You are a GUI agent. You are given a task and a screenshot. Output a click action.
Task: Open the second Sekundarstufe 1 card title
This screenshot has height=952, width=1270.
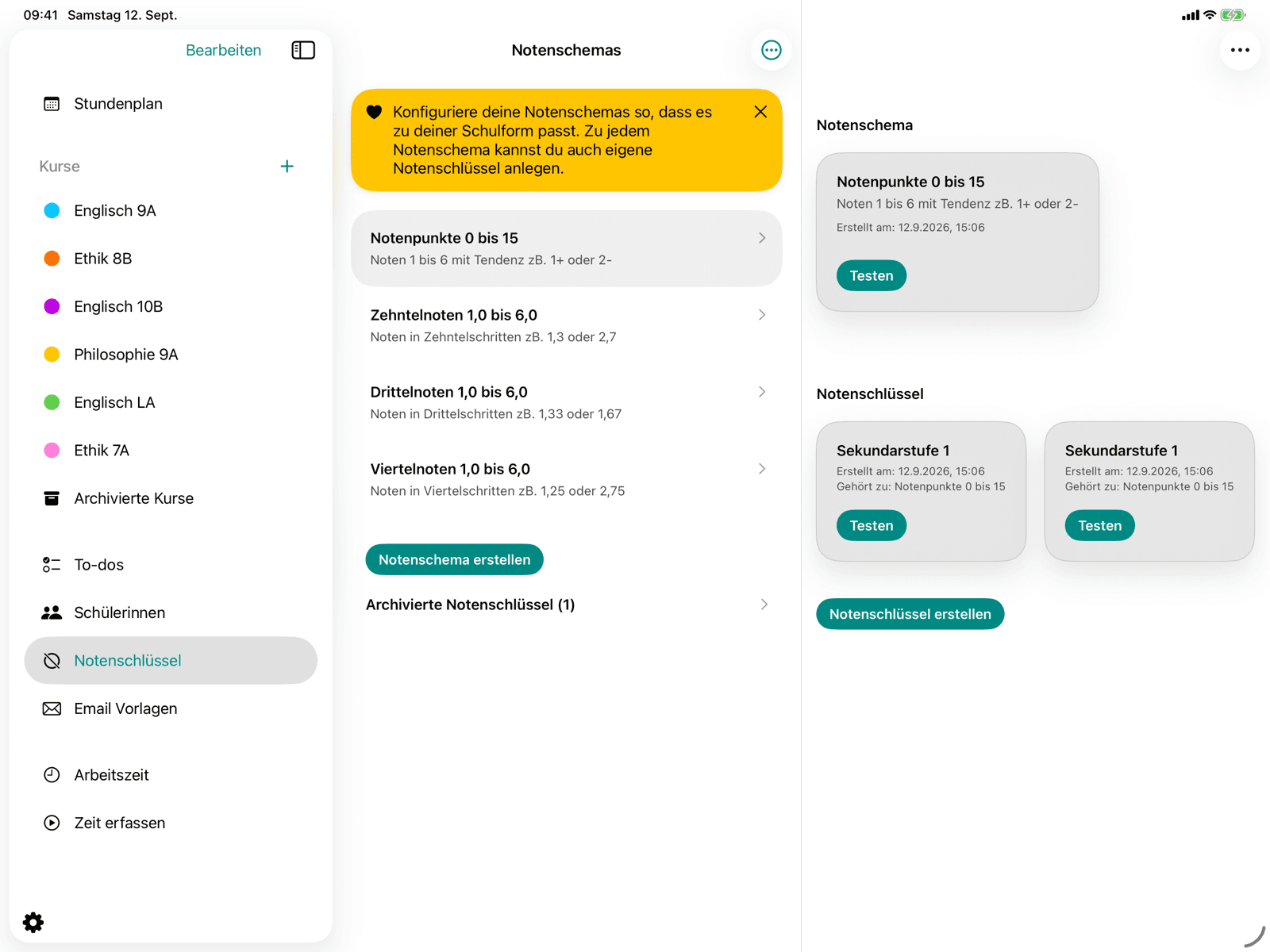point(1121,451)
